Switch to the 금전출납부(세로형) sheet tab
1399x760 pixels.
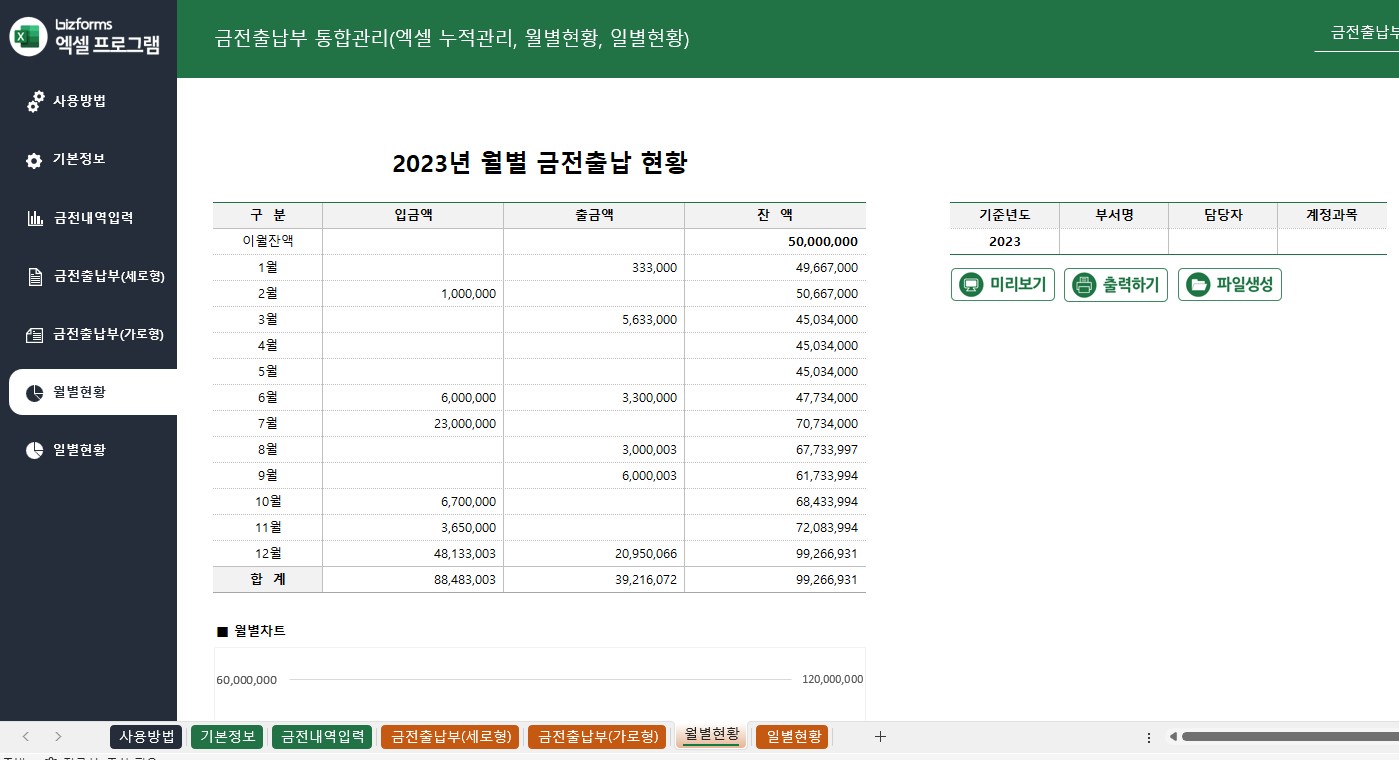450,737
